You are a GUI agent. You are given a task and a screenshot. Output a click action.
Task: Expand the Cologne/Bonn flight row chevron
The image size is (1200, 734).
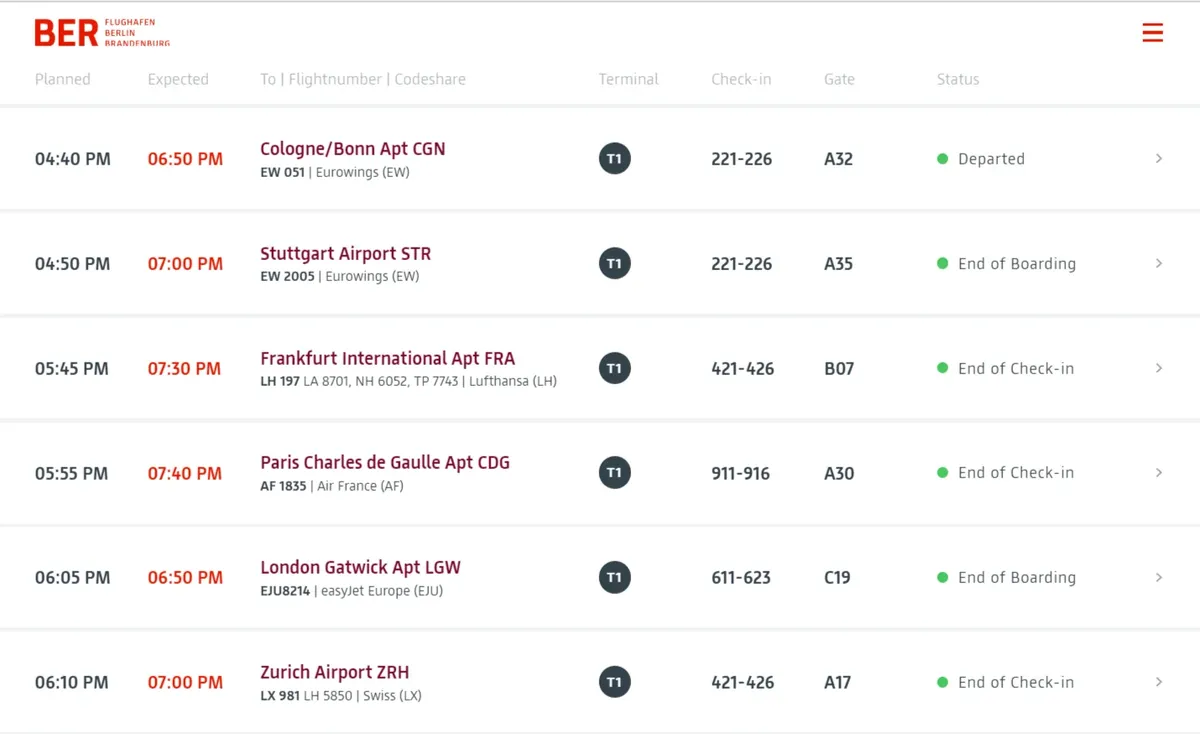(x=1159, y=159)
